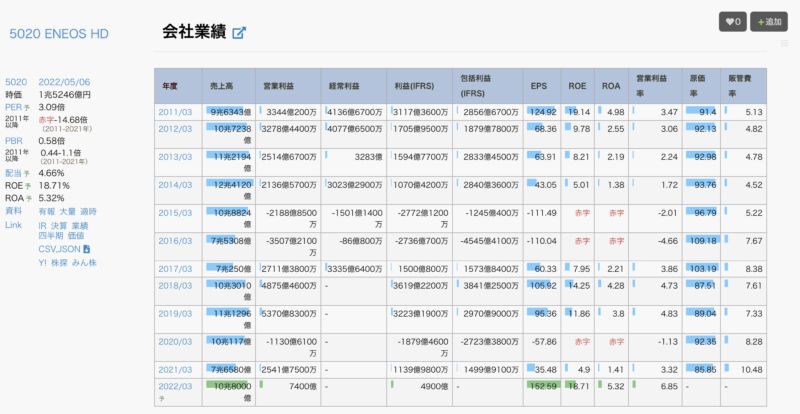Open the 株探 link
This screenshot has height=414, width=800.
tap(59, 263)
